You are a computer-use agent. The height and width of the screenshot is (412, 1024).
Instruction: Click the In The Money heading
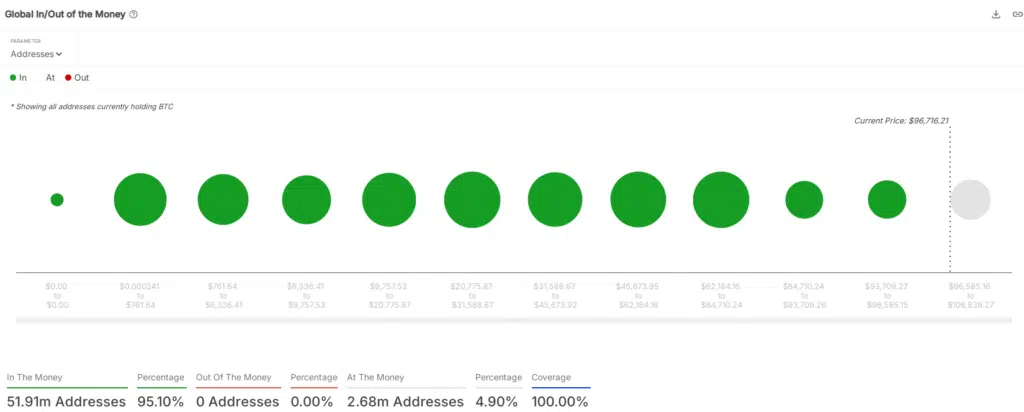35,377
